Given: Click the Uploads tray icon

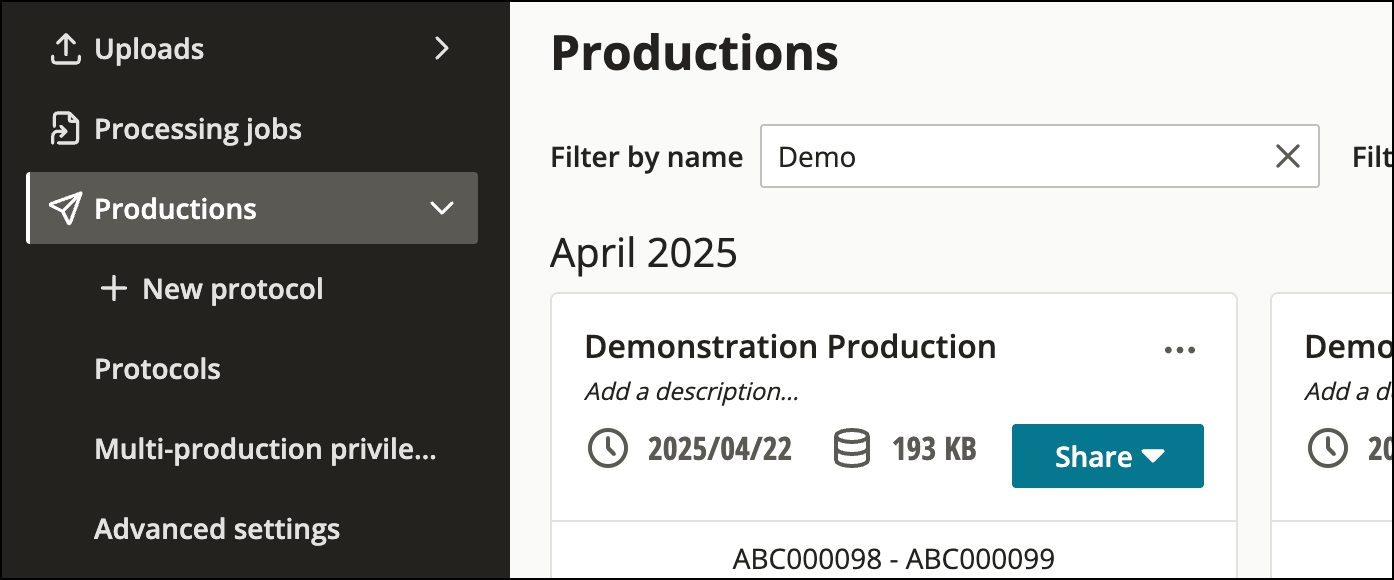Looking at the screenshot, I should point(65,49).
